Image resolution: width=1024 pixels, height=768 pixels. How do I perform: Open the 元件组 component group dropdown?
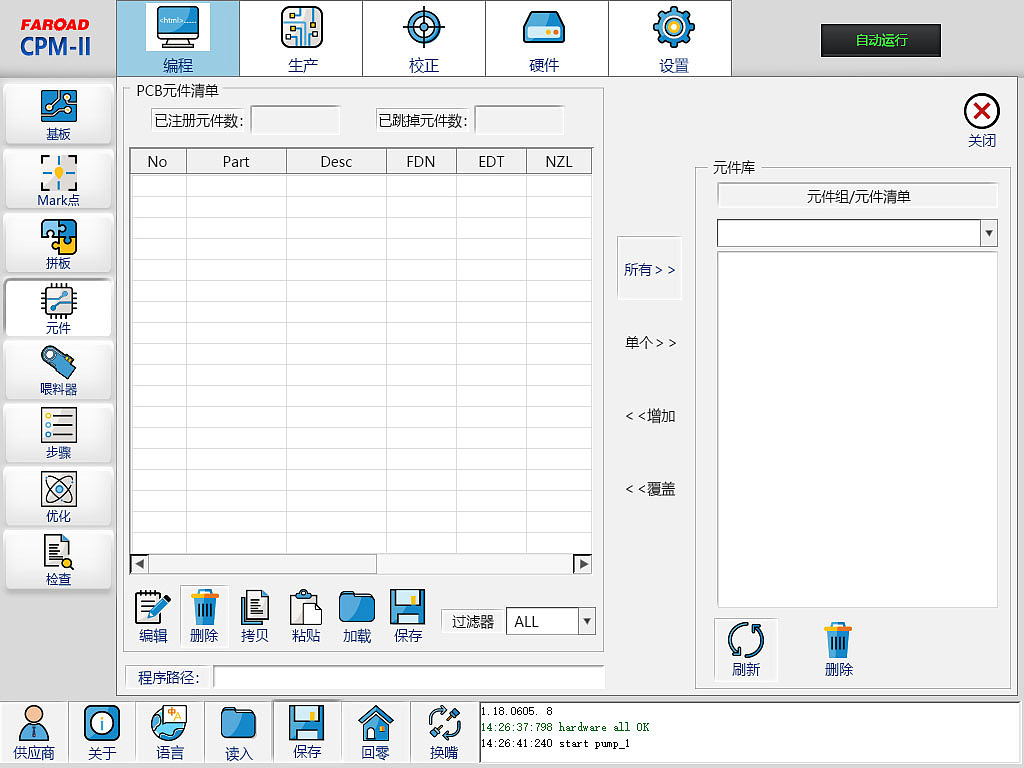click(856, 233)
